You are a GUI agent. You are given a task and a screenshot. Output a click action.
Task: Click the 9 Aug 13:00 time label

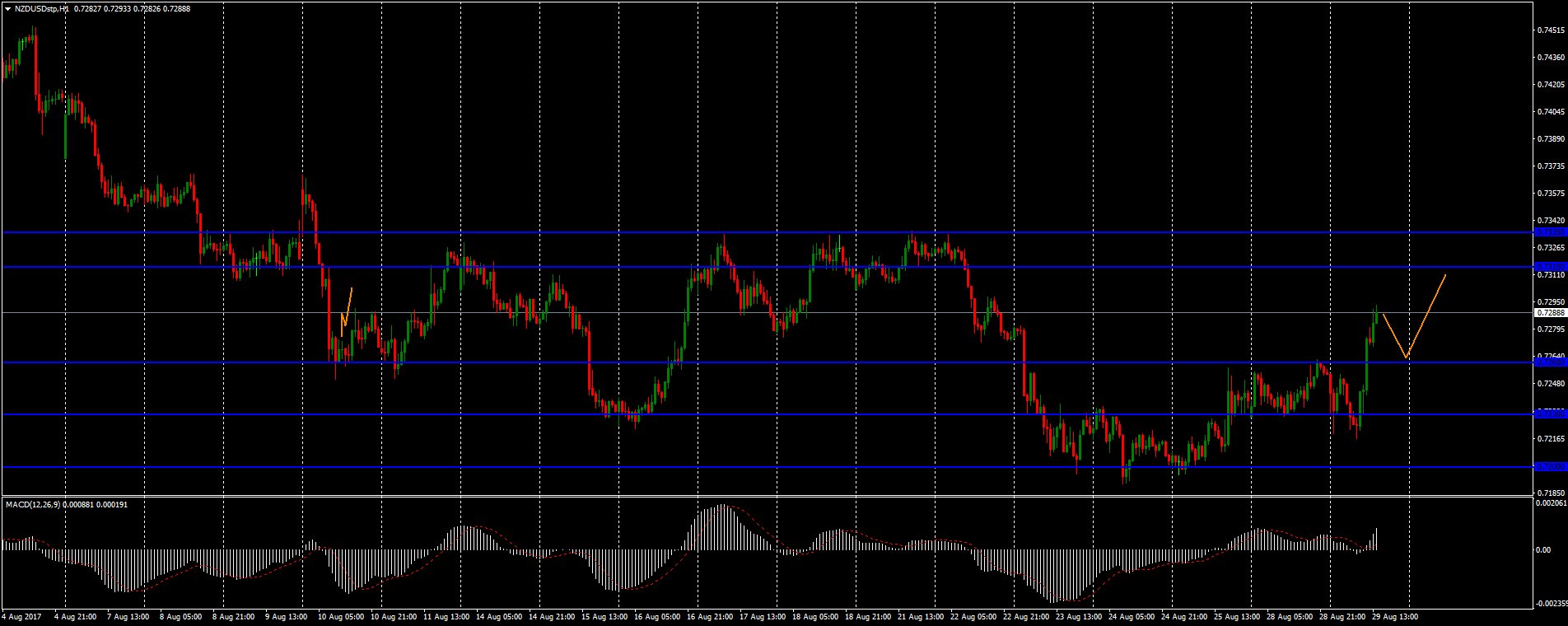click(286, 616)
